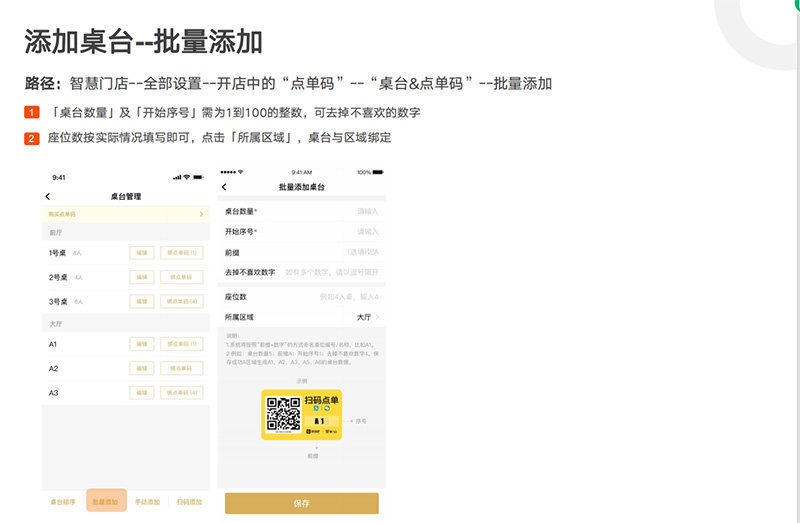Image resolution: width=800 pixels, height=523 pixels.
Task: Click 编辑 for table A2
Action: [x=142, y=368]
